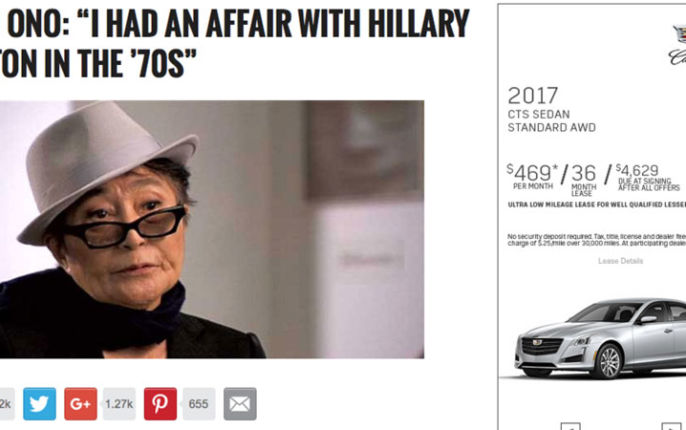686x430 pixels.
Task: Click the 655 Pinterest share count
Action: (x=199, y=404)
